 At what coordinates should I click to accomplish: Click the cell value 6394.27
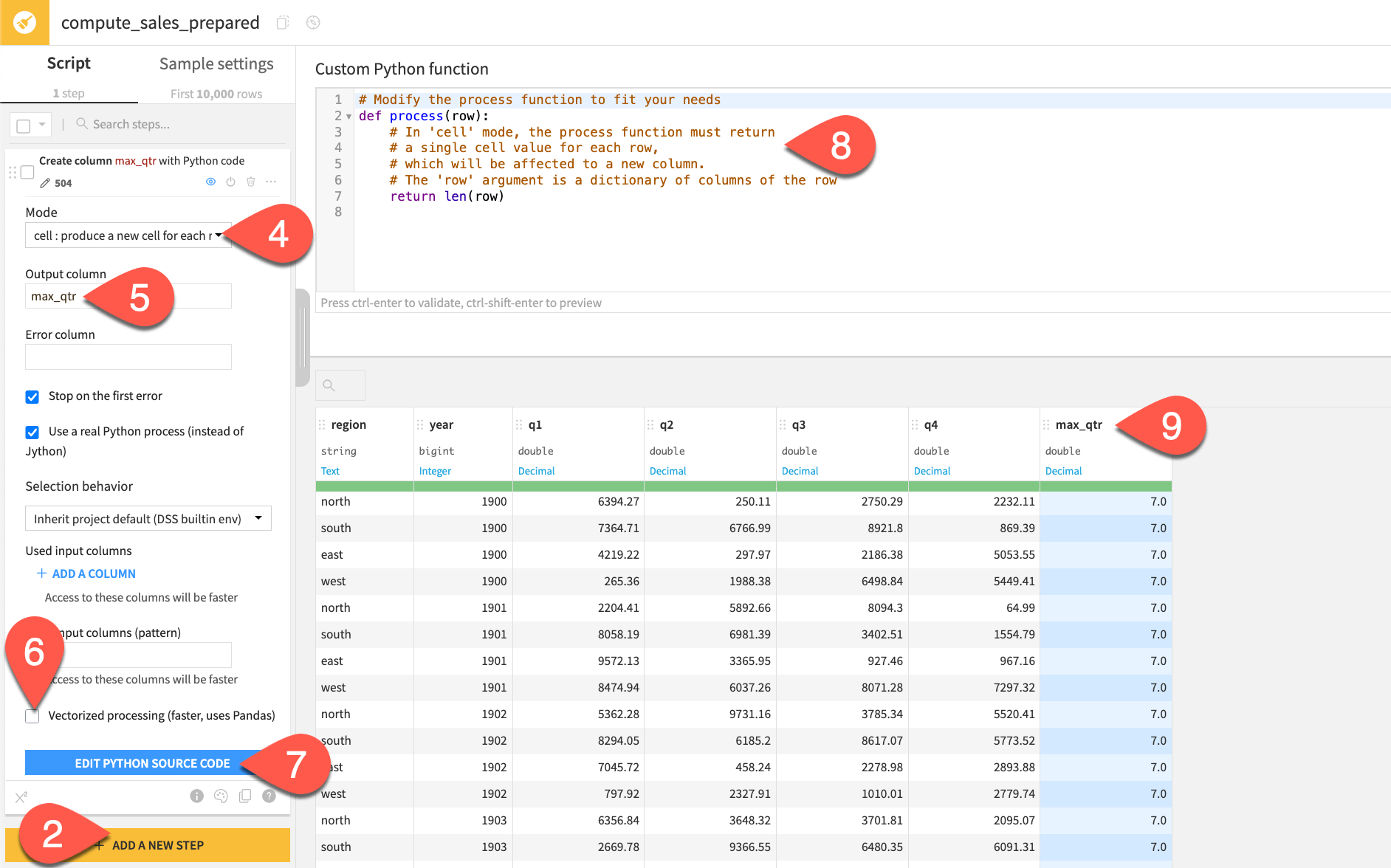point(618,502)
